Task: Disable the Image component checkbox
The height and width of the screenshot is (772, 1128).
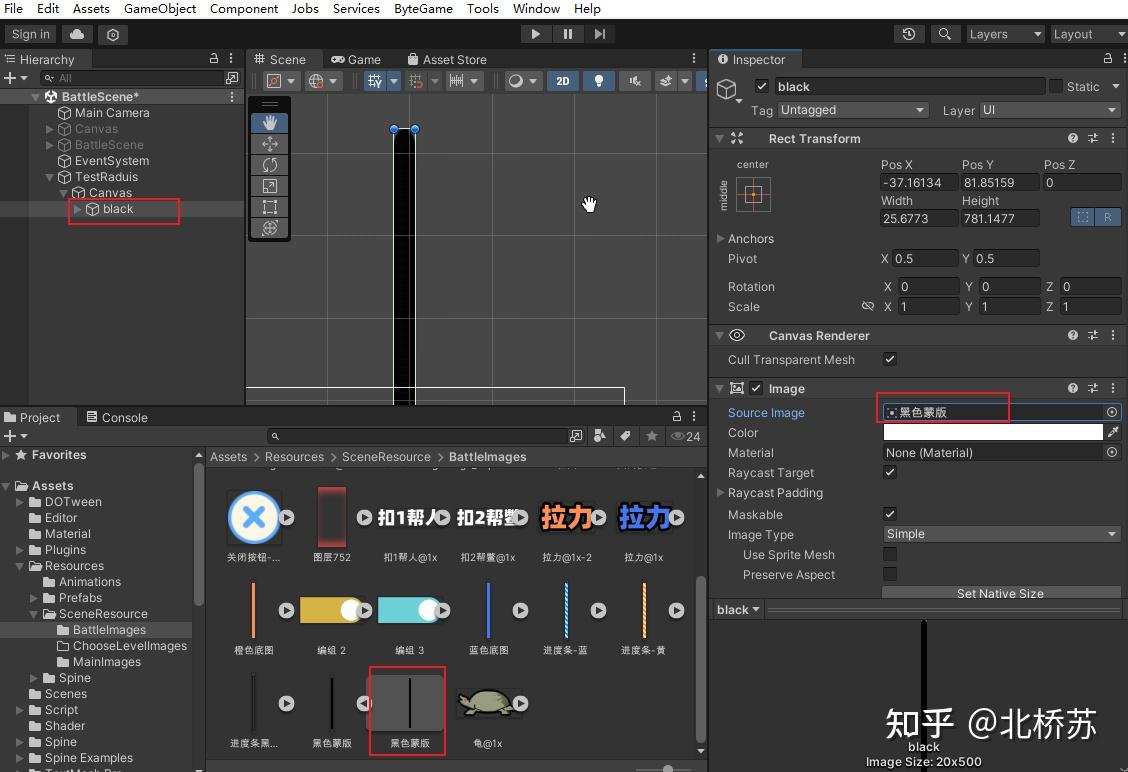Action: [x=756, y=388]
